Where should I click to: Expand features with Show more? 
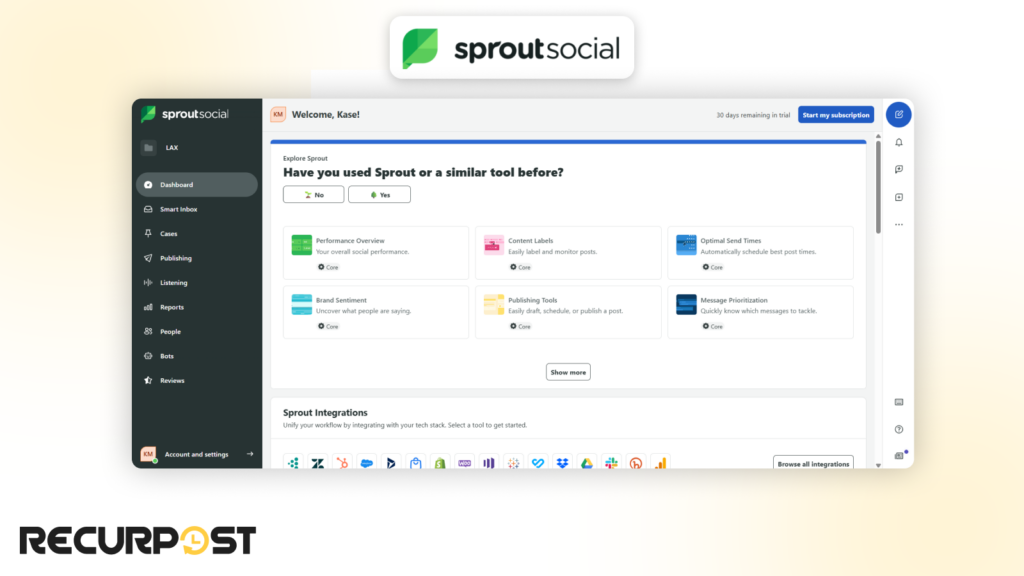(x=567, y=371)
